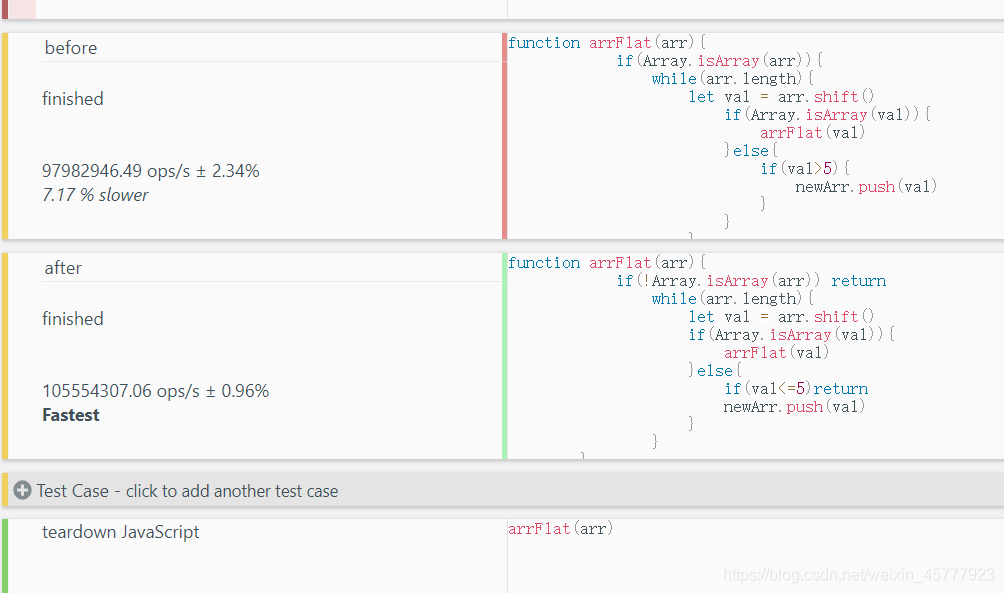Click the 'Fastest' label

coord(70,415)
